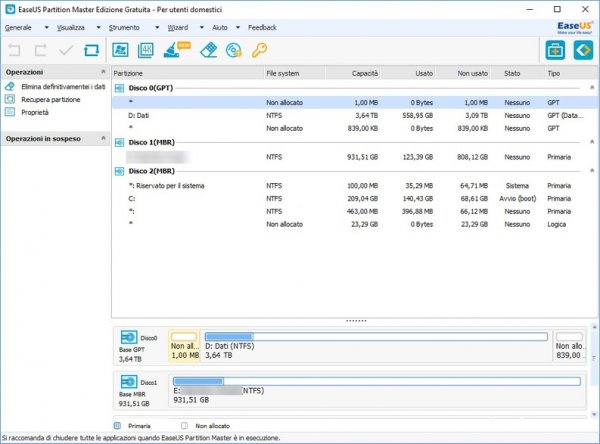
Task: Open the Generale menu
Action: click(18, 28)
